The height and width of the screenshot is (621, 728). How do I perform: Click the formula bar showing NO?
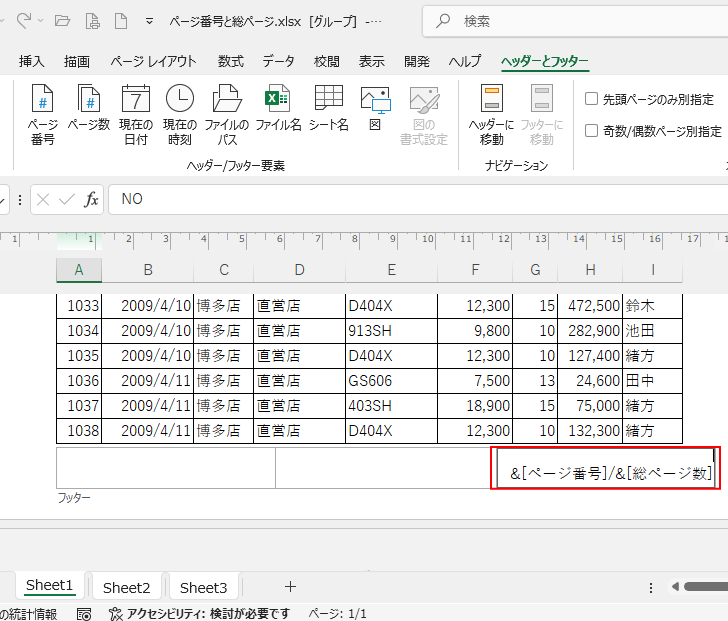click(418, 200)
